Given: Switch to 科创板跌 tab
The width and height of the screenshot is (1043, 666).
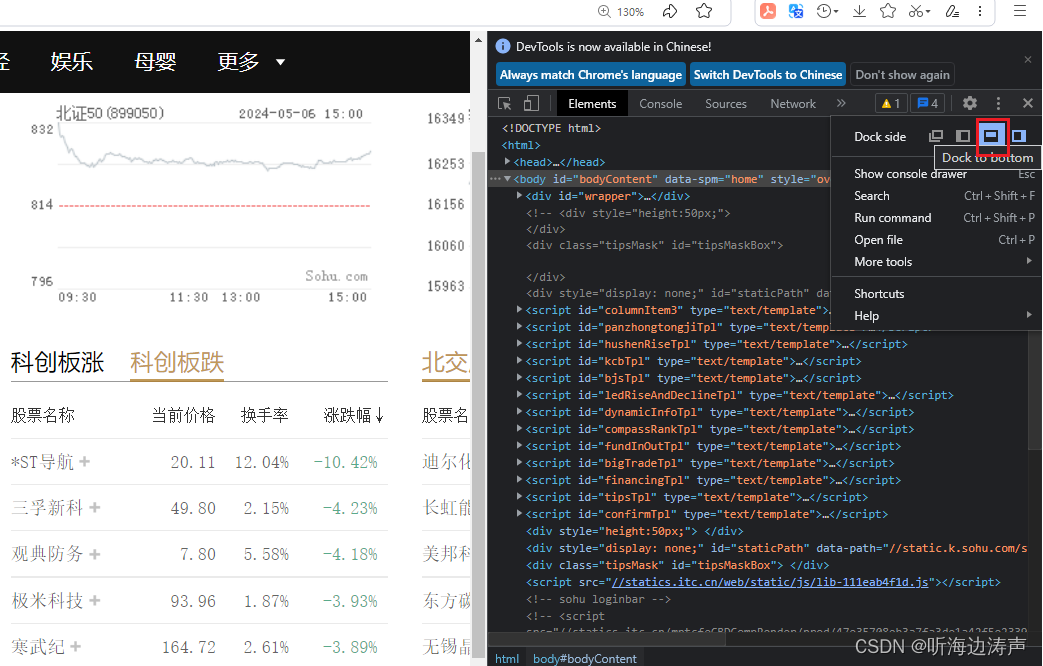Looking at the screenshot, I should [177, 363].
